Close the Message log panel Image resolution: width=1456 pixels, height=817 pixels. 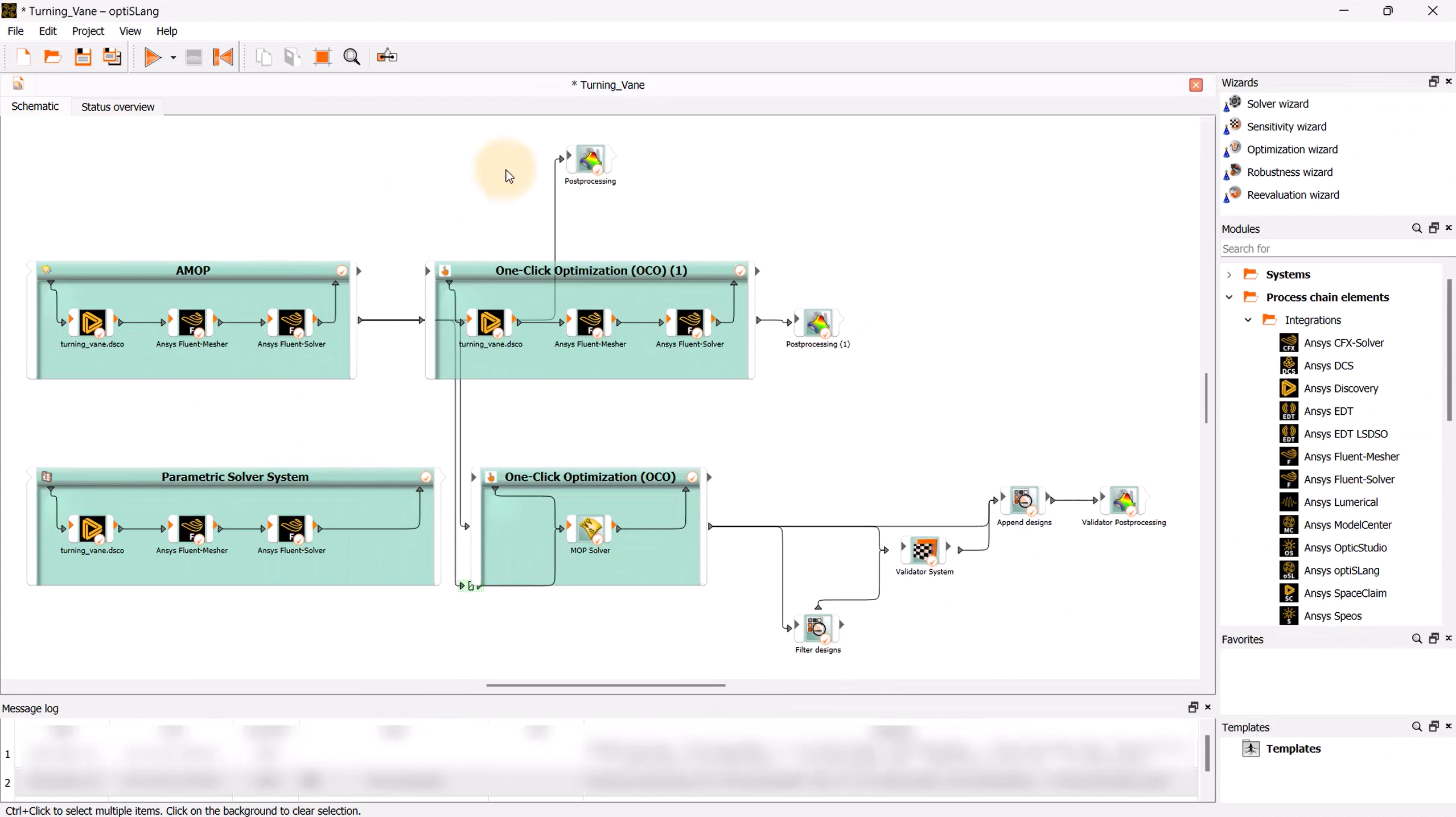[1208, 707]
